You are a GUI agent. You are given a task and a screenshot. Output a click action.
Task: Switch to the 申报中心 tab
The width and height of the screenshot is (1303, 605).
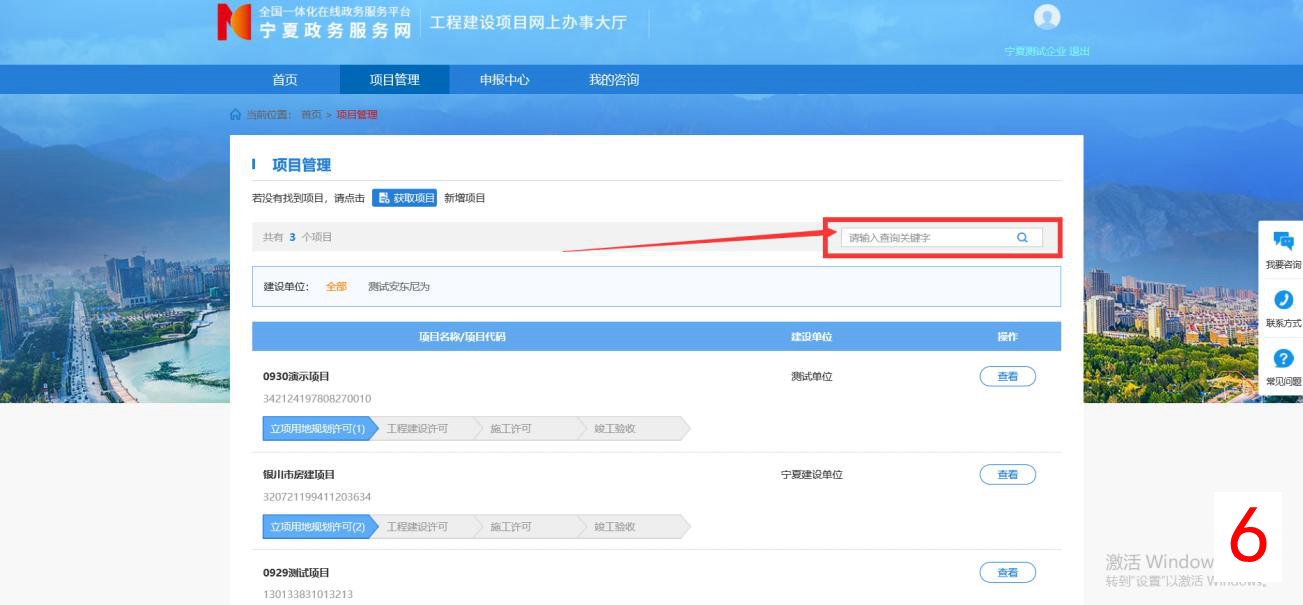pyautogui.click(x=504, y=80)
